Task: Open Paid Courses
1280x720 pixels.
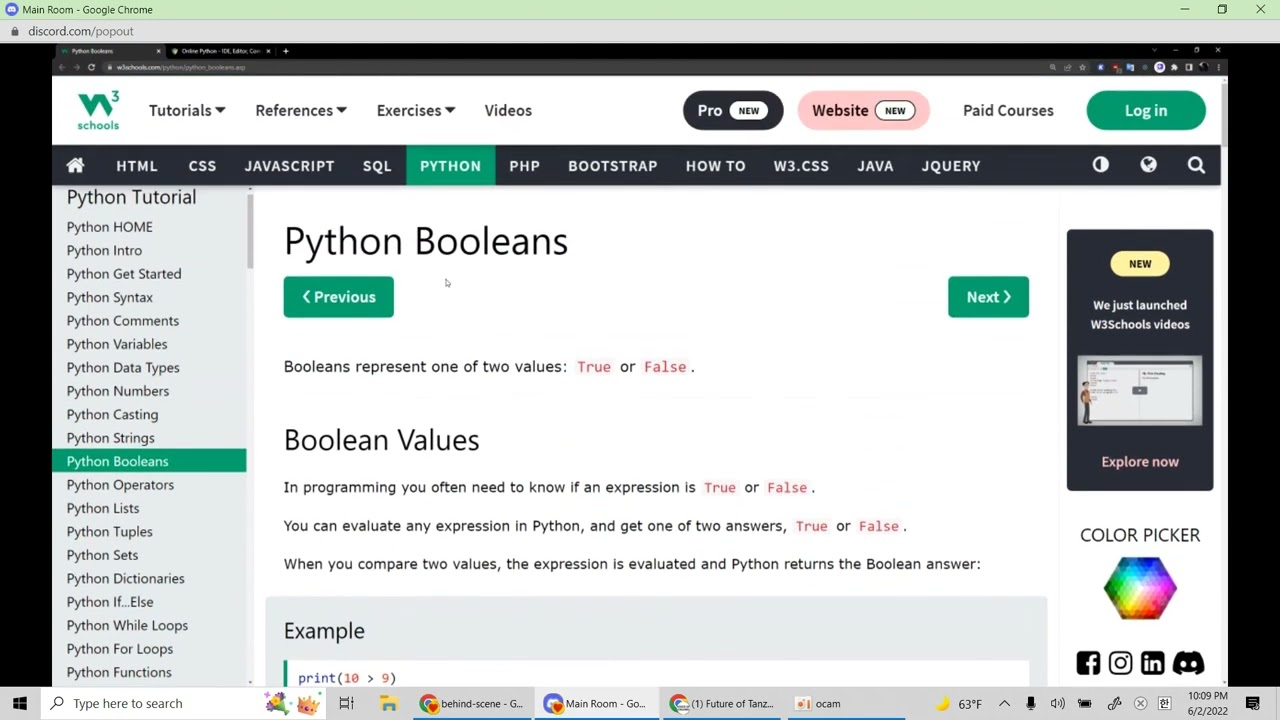Action: coord(1008,110)
